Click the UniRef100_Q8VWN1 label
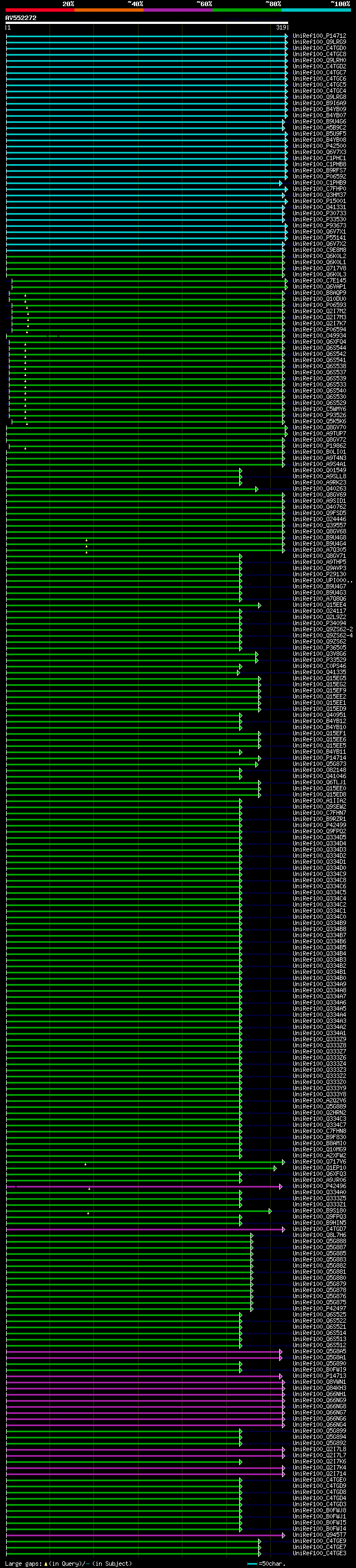Viewport: 356px width, 1568px height. pos(319,1382)
